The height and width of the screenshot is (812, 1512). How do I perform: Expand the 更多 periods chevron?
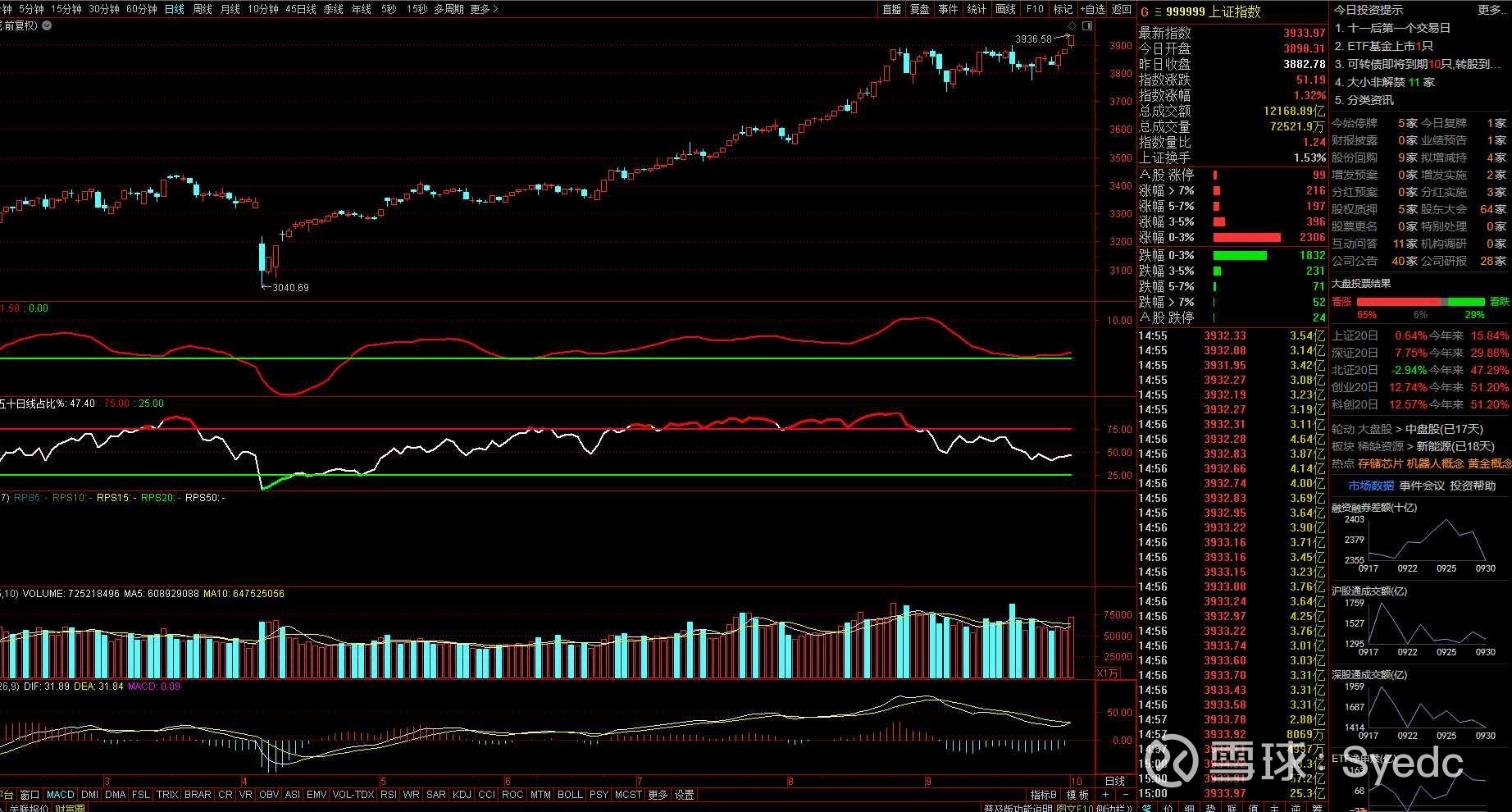point(484,9)
